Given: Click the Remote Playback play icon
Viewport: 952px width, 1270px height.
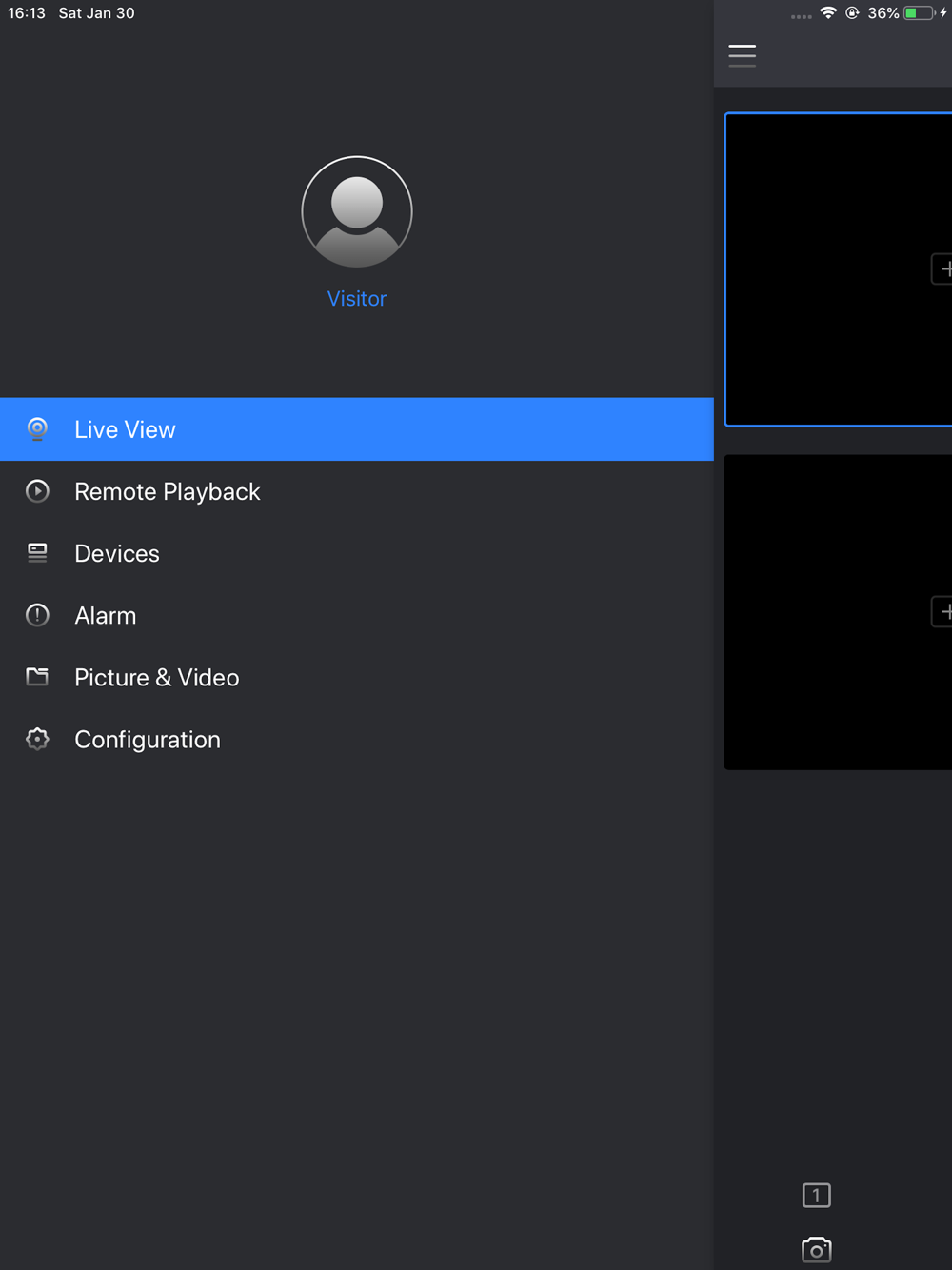Looking at the screenshot, I should point(37,491).
